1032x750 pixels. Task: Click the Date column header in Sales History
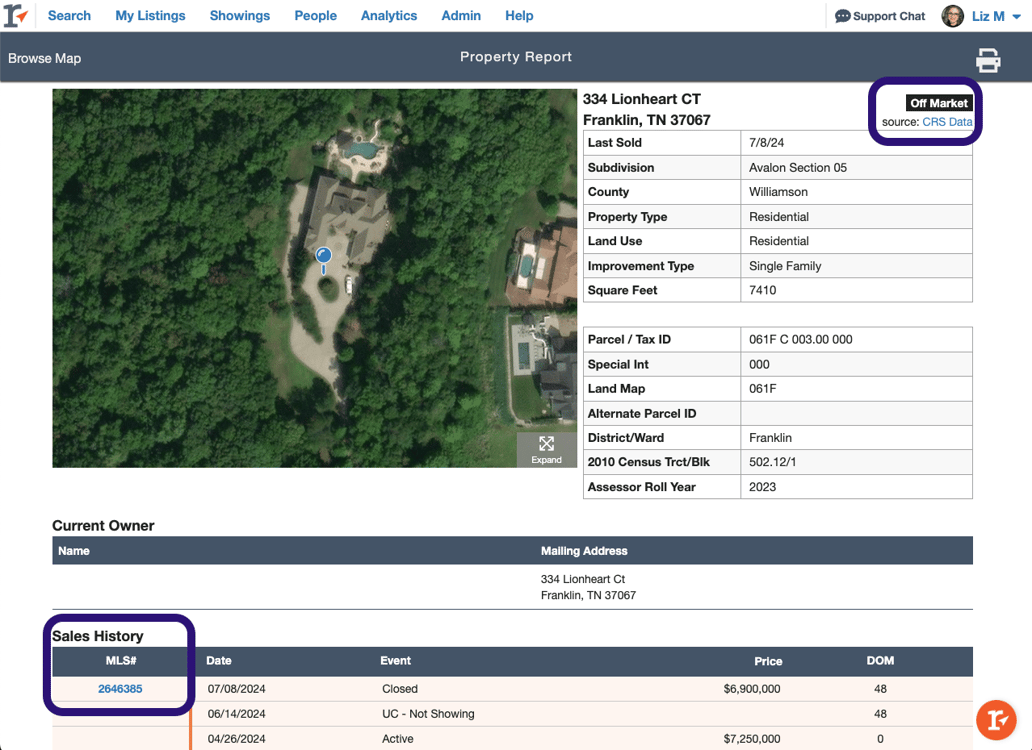219,661
